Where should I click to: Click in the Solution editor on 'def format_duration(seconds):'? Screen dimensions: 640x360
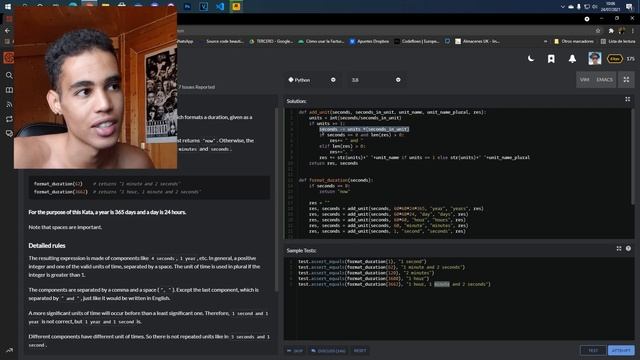[335, 180]
